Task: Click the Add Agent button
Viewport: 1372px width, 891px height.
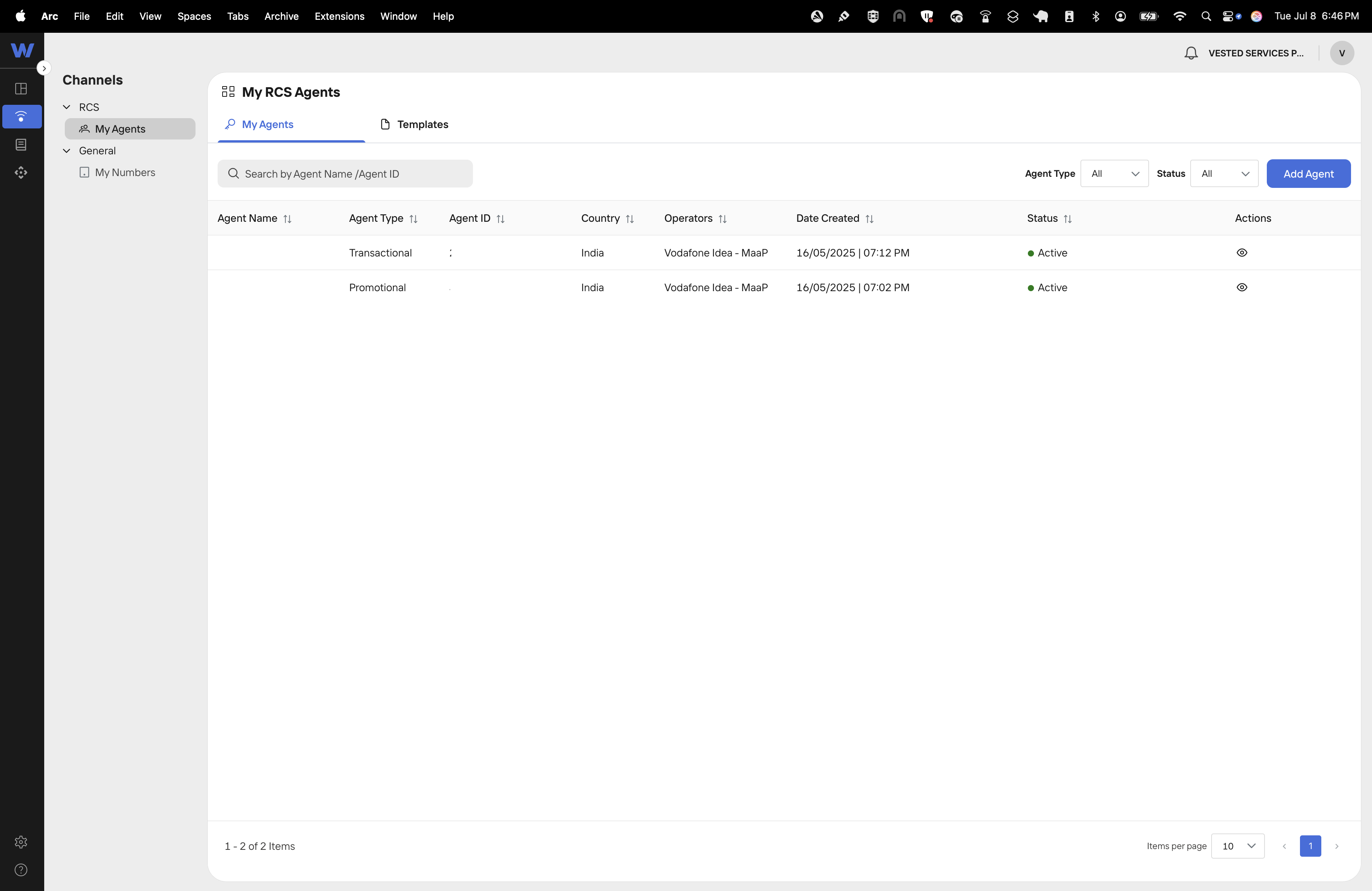Action: coord(1308,173)
